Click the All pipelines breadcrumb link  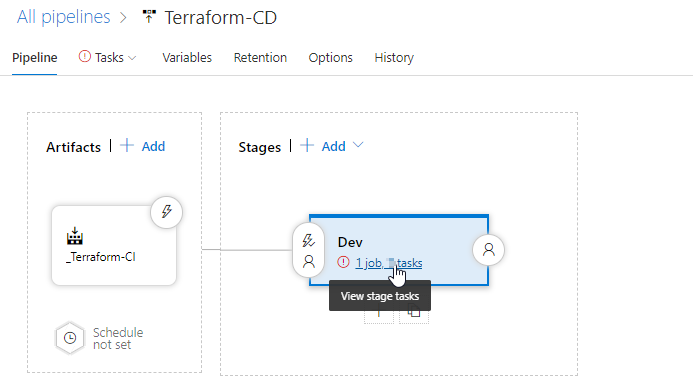pyautogui.click(x=64, y=17)
